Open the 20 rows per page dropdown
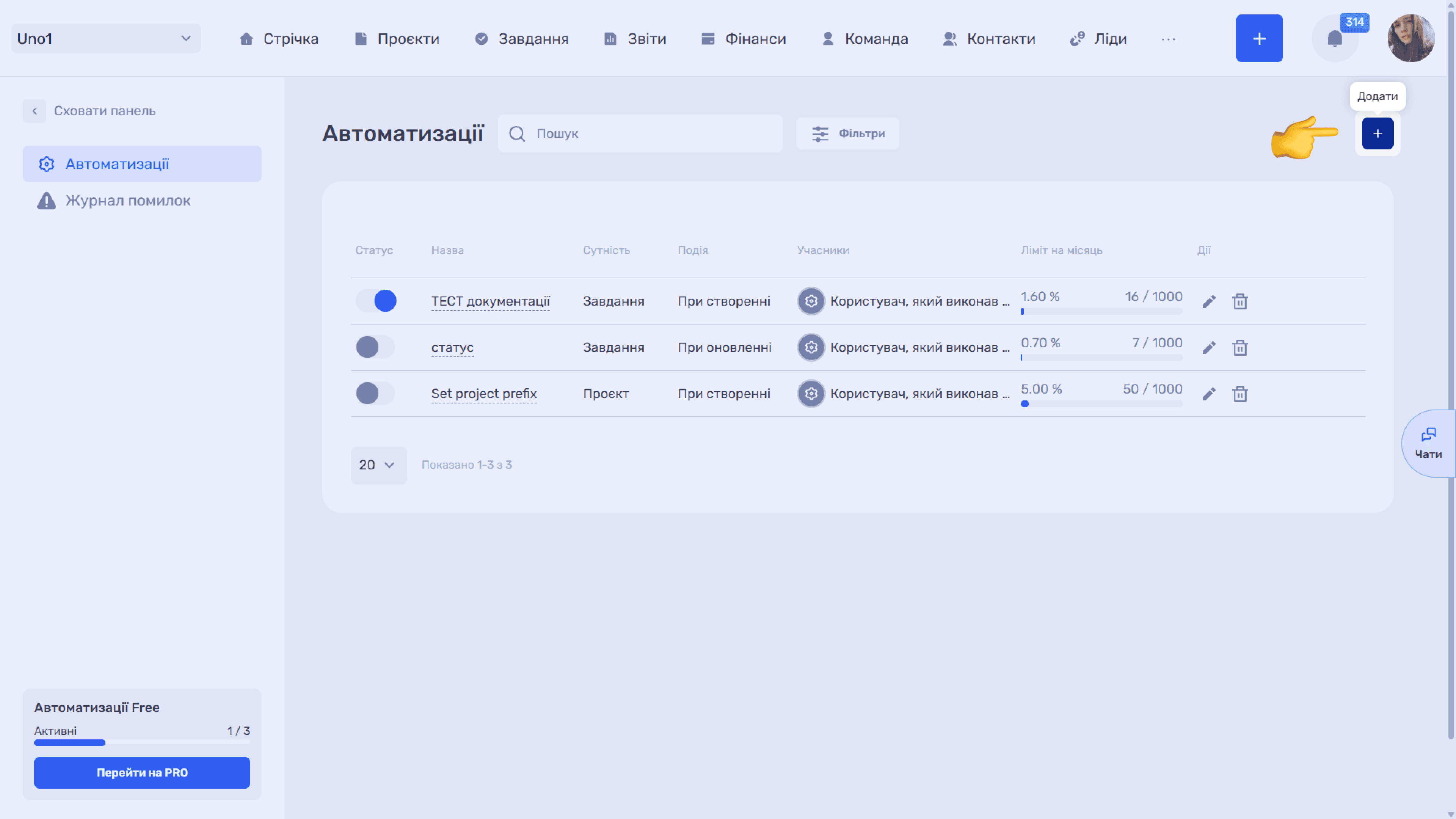This screenshot has width=1456, height=819. 379,465
